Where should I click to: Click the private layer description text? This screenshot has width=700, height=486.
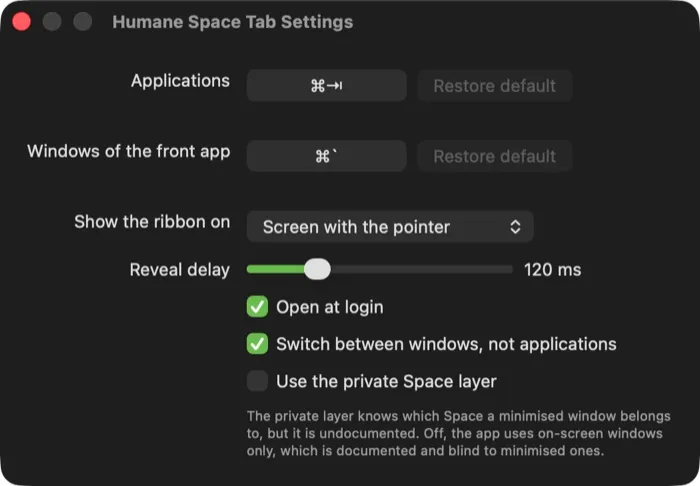[x=458, y=433]
